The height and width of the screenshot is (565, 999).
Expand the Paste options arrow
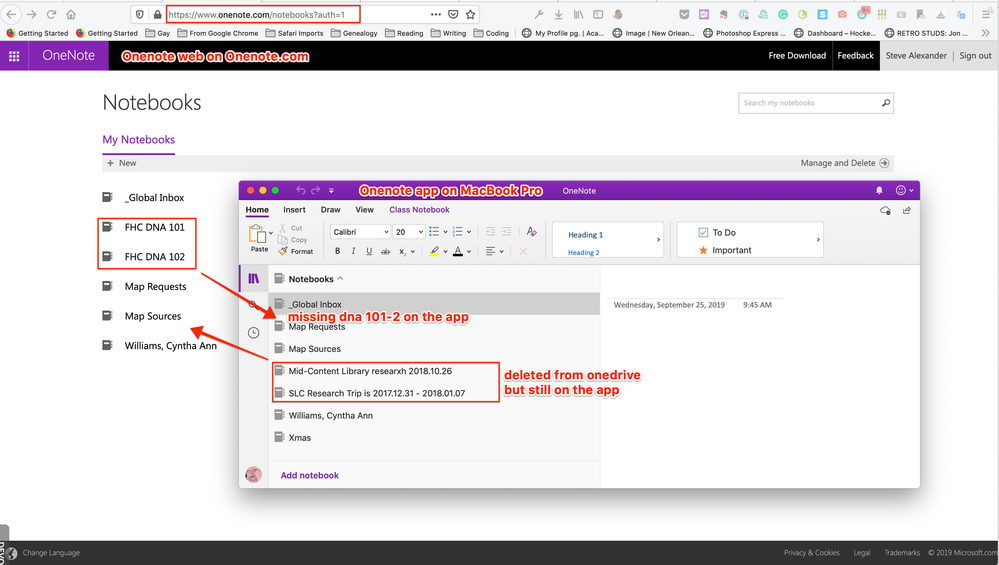click(271, 233)
